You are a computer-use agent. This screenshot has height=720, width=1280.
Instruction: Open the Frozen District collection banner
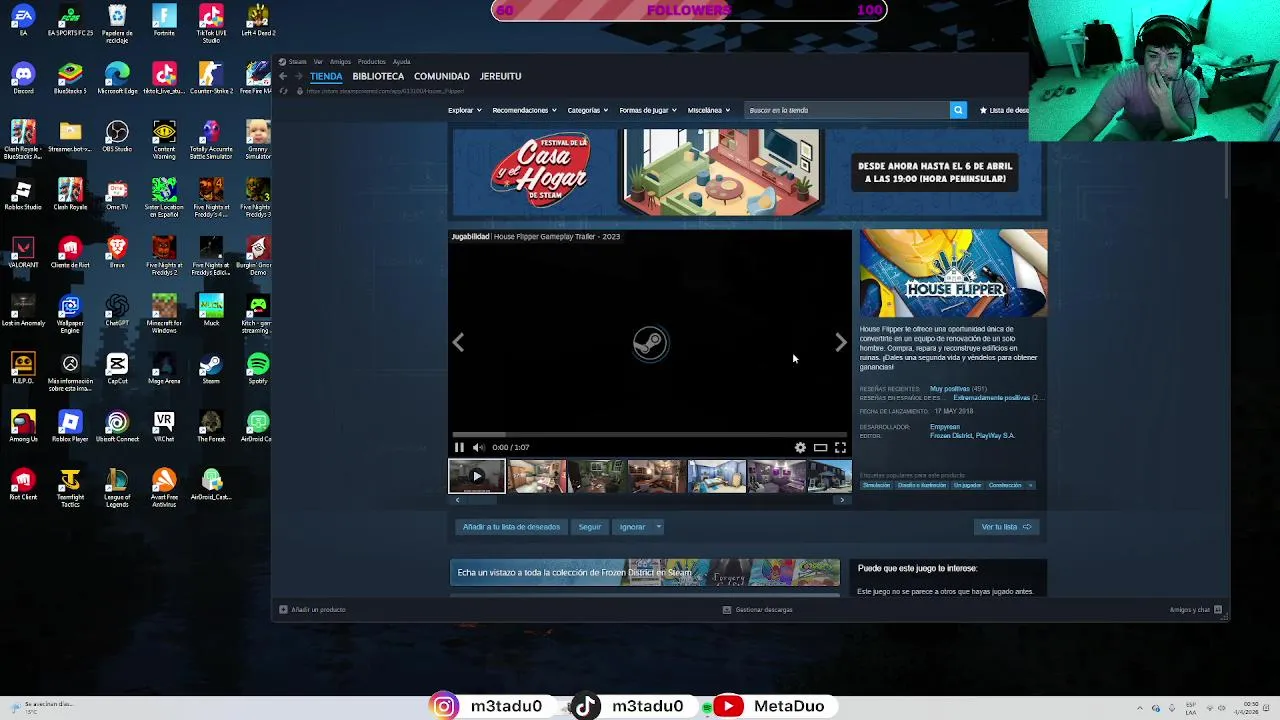(645, 573)
